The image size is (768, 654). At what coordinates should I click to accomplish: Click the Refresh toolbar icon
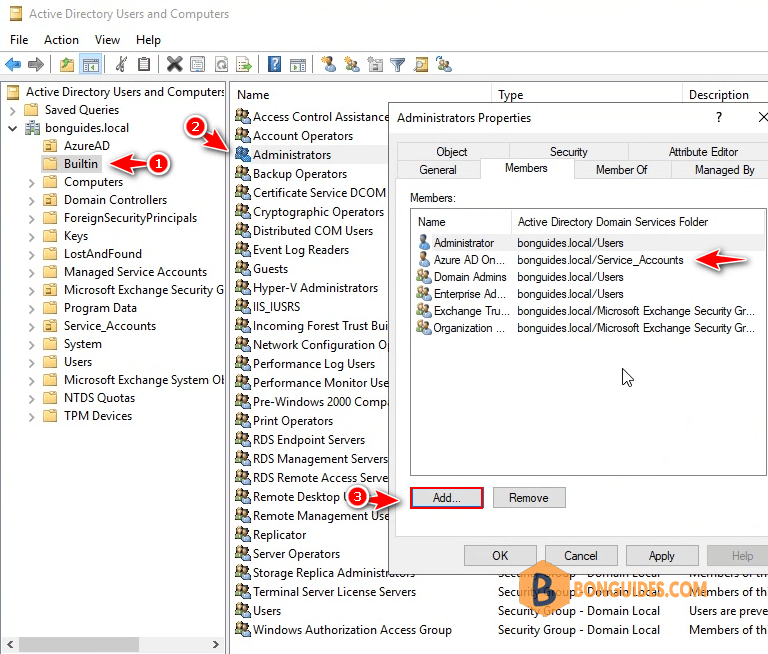221,64
